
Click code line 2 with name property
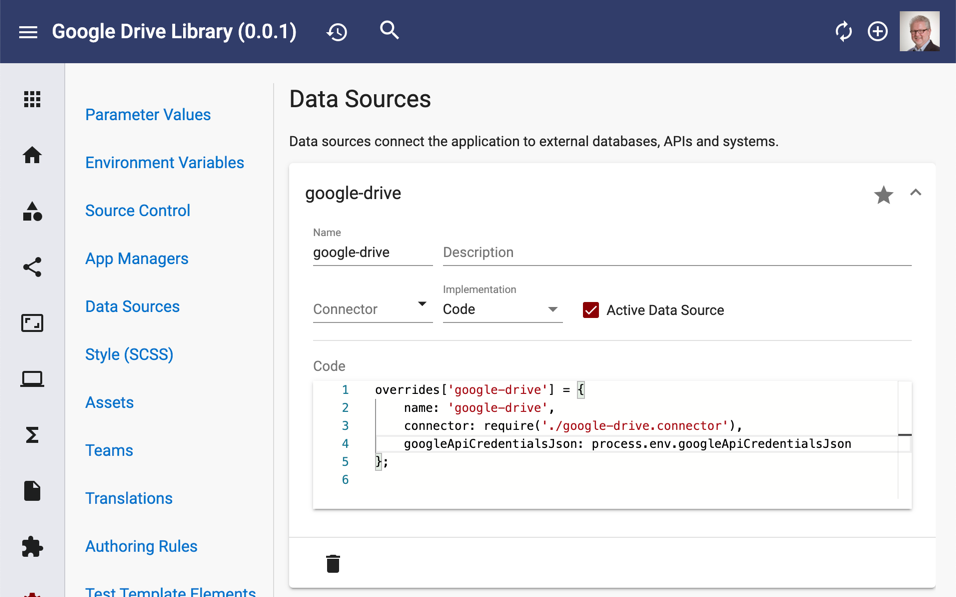pyautogui.click(x=479, y=408)
